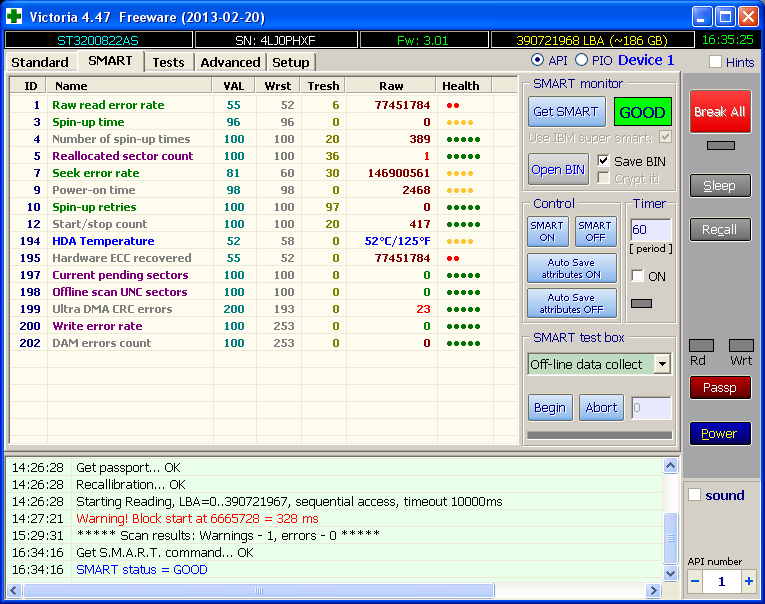The height and width of the screenshot is (604, 765).
Task: Switch to the Tests tab
Action: click(x=168, y=62)
